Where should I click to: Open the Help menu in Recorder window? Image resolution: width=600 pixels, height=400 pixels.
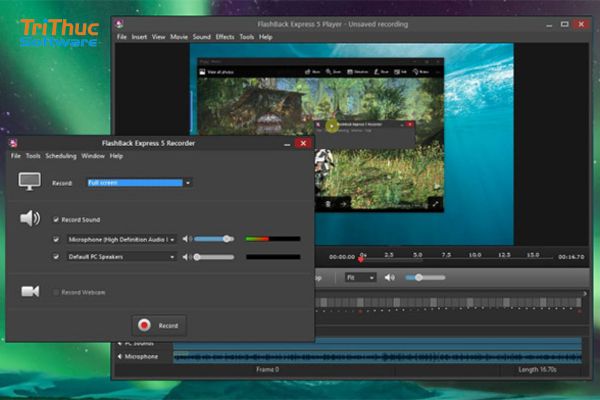116,156
